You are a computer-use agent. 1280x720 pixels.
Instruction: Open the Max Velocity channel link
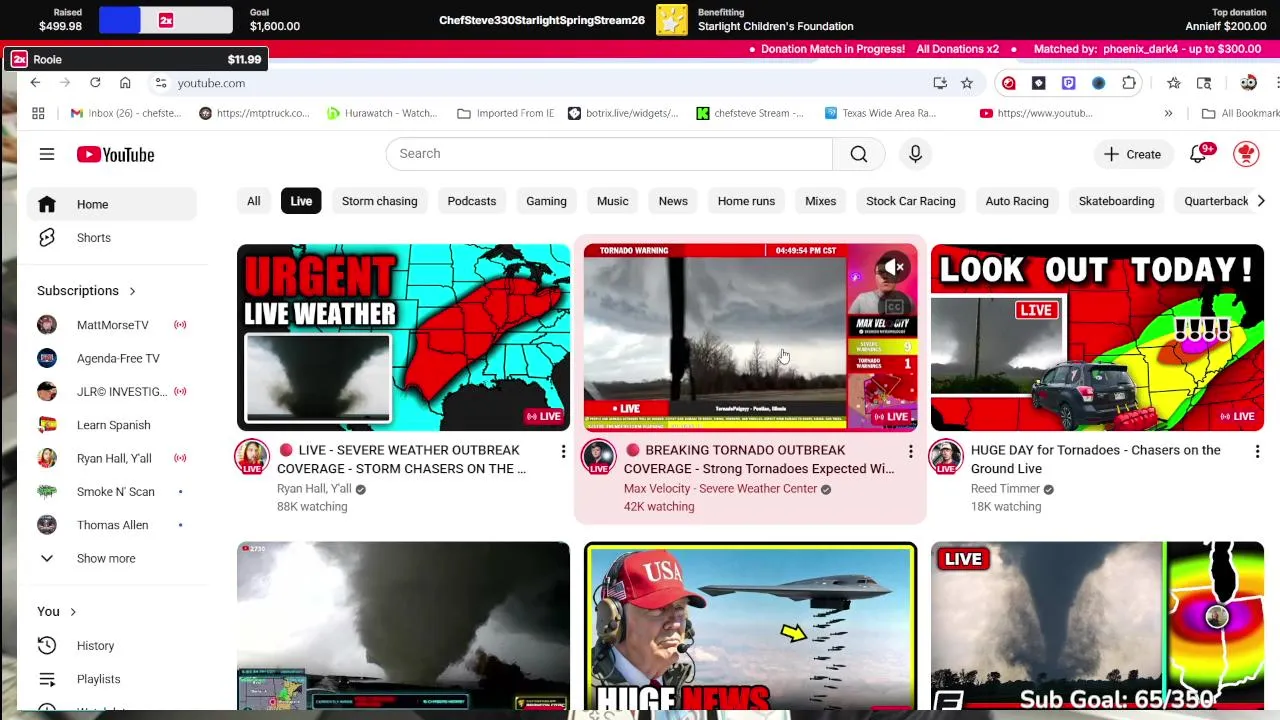coord(720,489)
